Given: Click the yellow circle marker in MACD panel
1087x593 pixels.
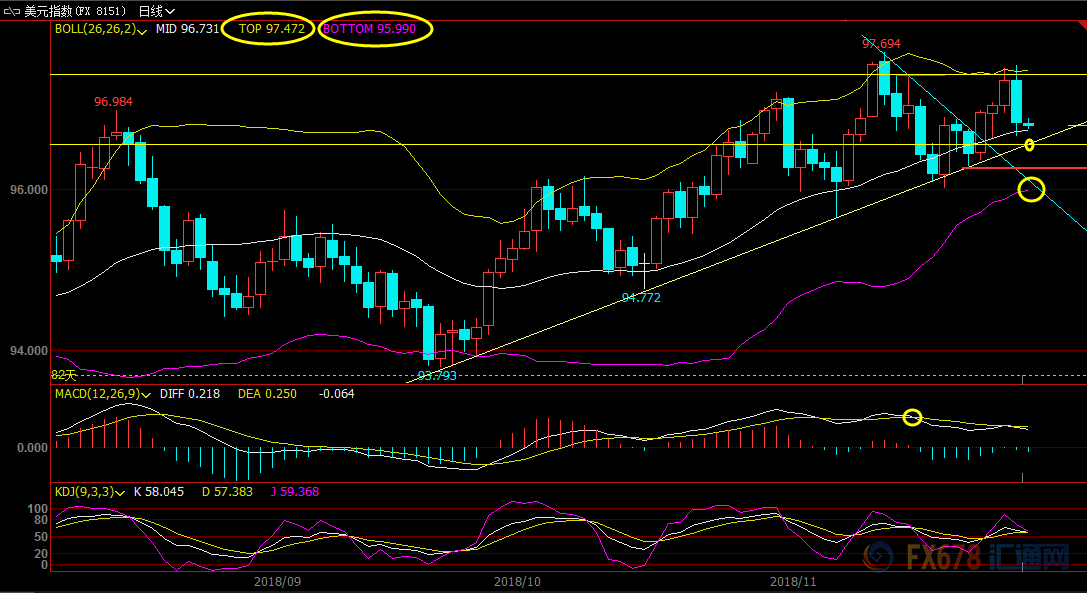Looking at the screenshot, I should coord(912,417).
